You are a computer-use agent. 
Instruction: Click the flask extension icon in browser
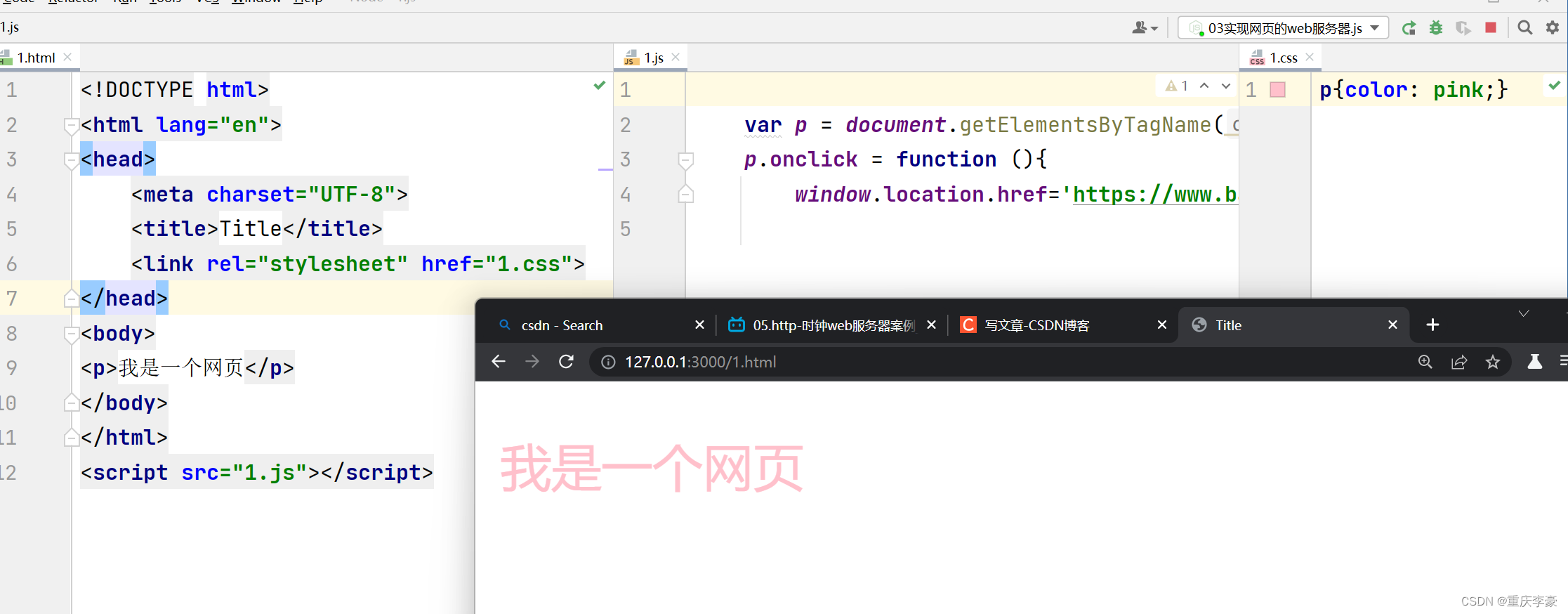point(1535,362)
